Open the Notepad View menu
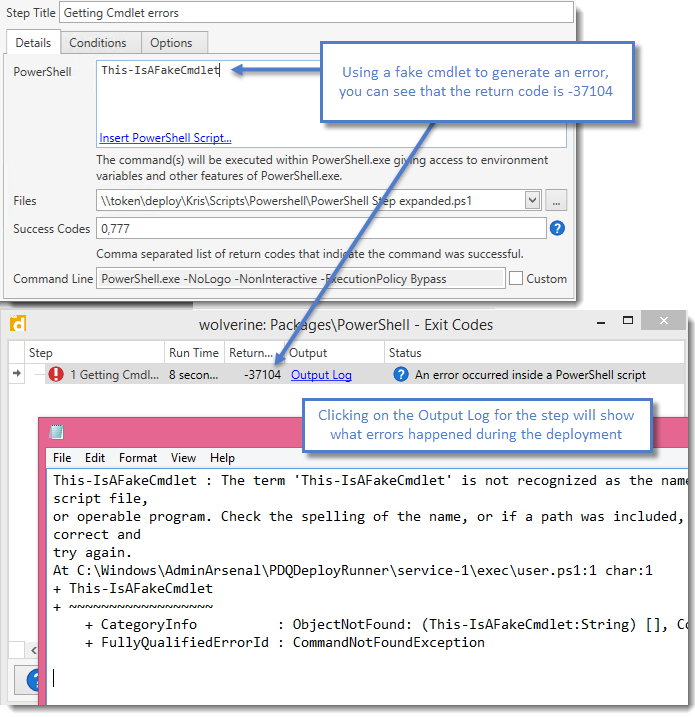The width and height of the screenshot is (695, 717). tap(183, 458)
